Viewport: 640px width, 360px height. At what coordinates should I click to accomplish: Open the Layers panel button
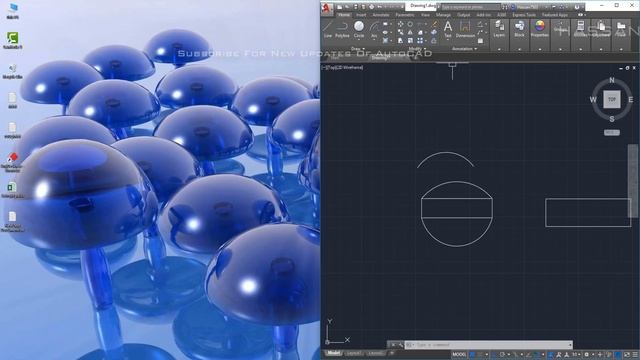click(x=499, y=29)
